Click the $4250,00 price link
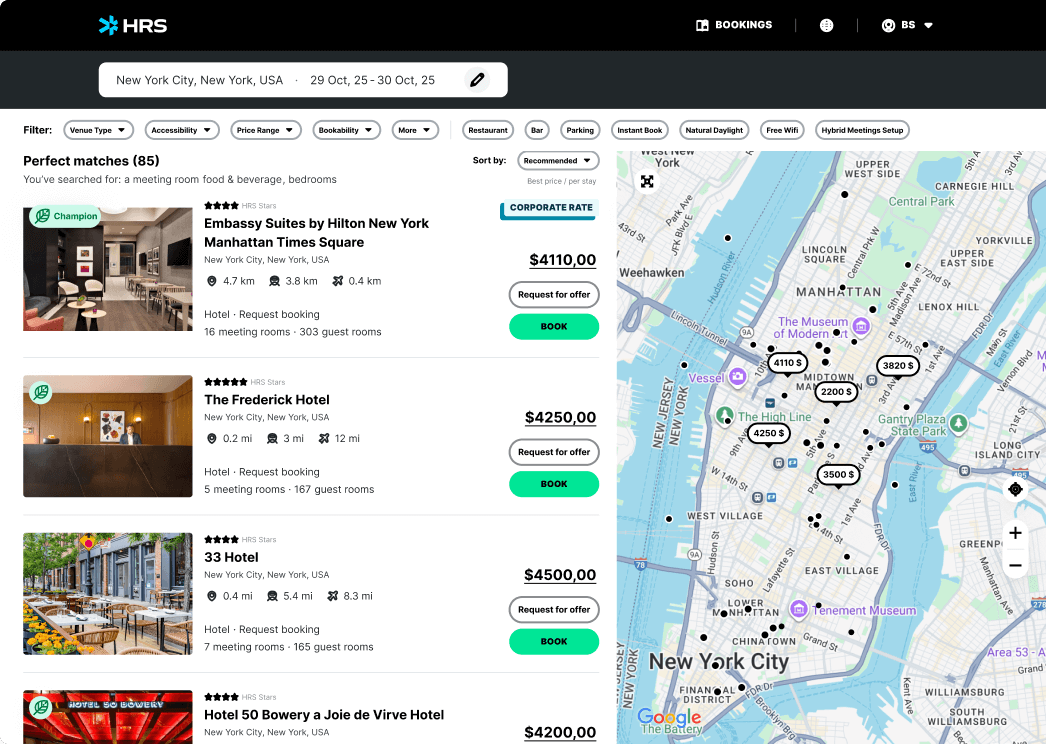 click(x=560, y=418)
